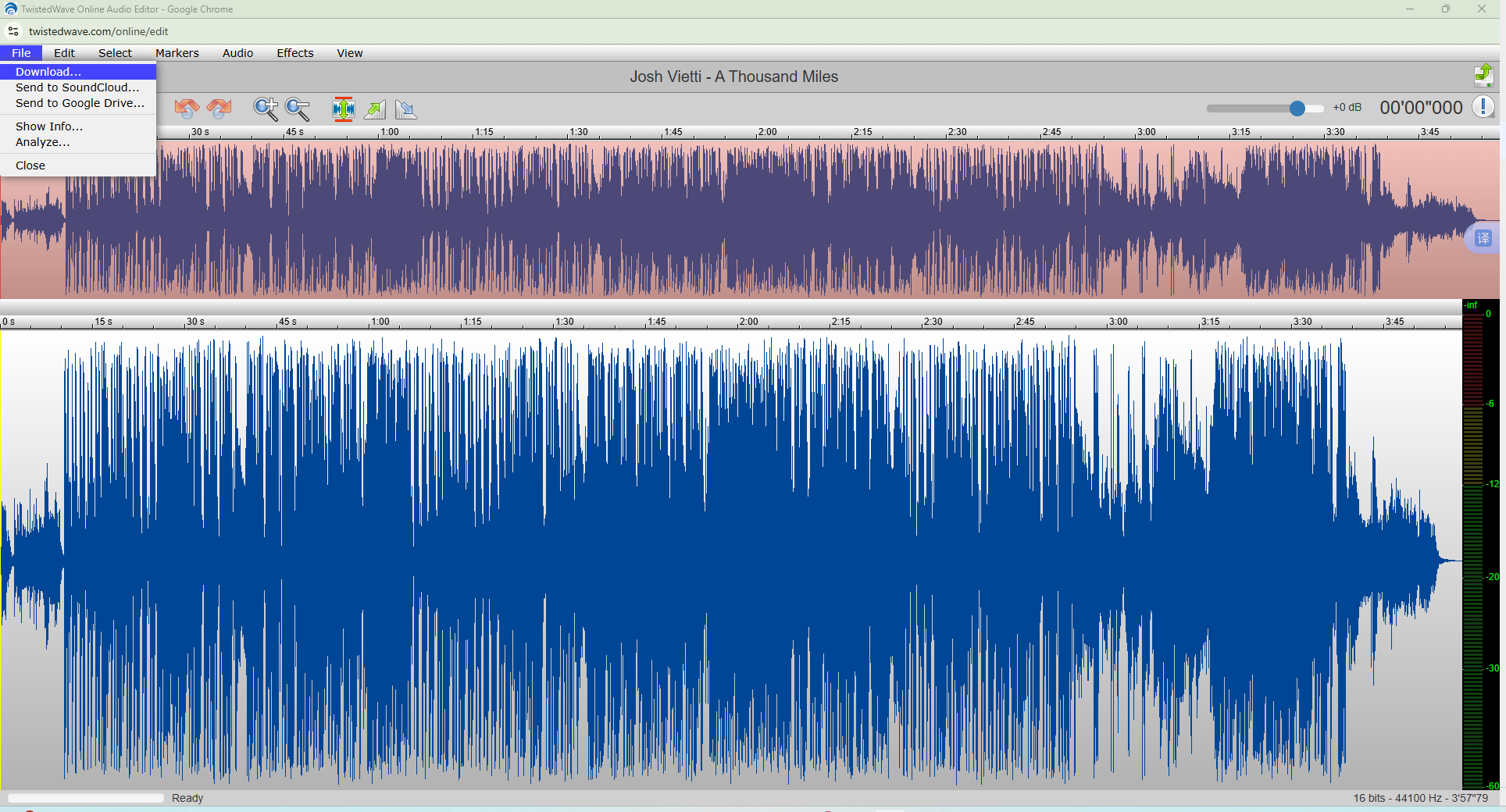Screen dimensions: 1506x812
Task: Click the 2:30 mark on the overview ruler
Action: 957,132
